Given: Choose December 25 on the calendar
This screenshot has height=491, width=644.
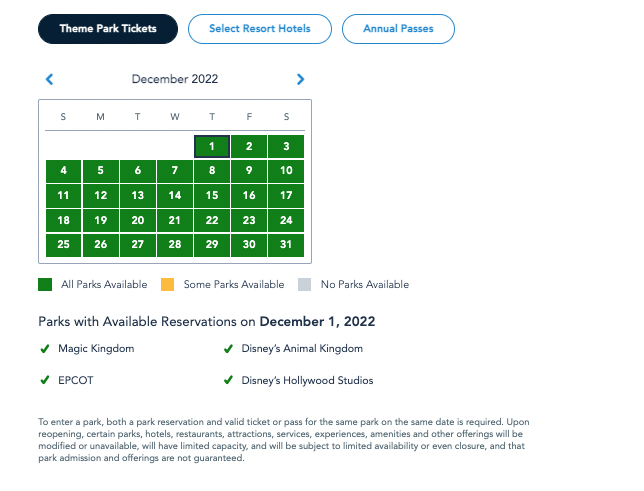Looking at the screenshot, I should pos(64,244).
